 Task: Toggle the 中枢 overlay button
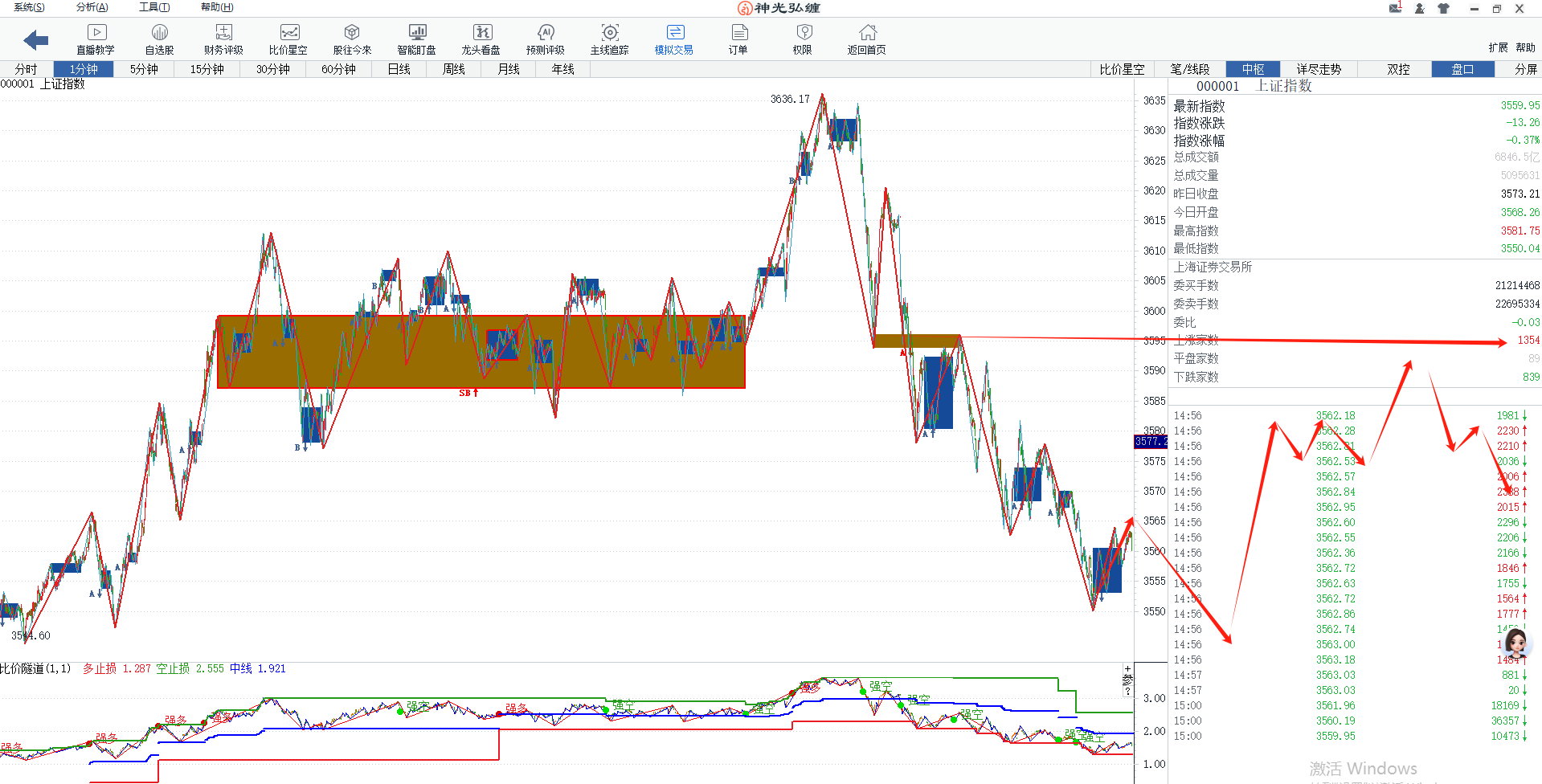coord(1253,69)
